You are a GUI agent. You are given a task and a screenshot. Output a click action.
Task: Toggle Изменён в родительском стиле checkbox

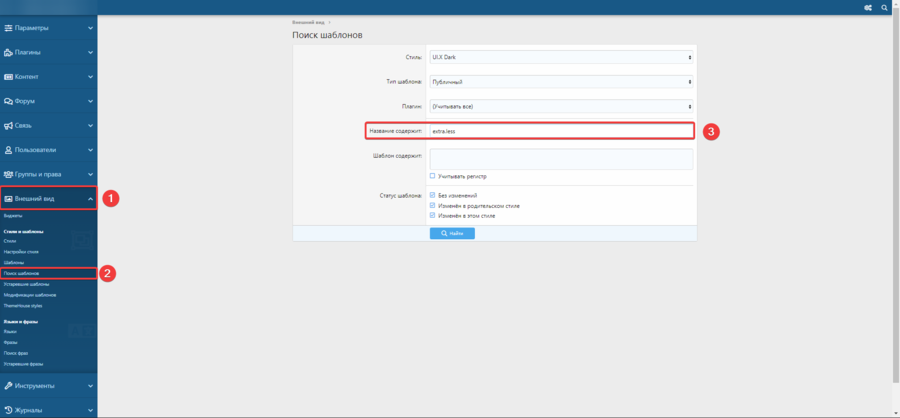point(432,205)
